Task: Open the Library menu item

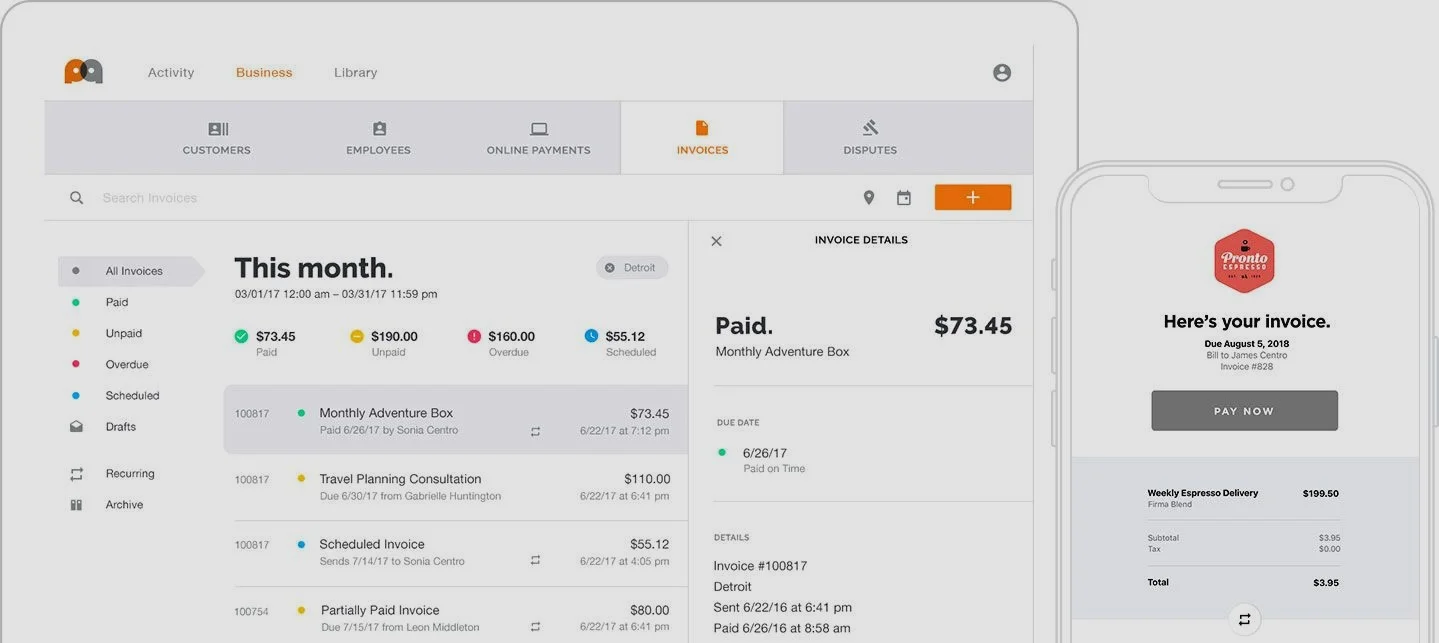Action: 356,73
